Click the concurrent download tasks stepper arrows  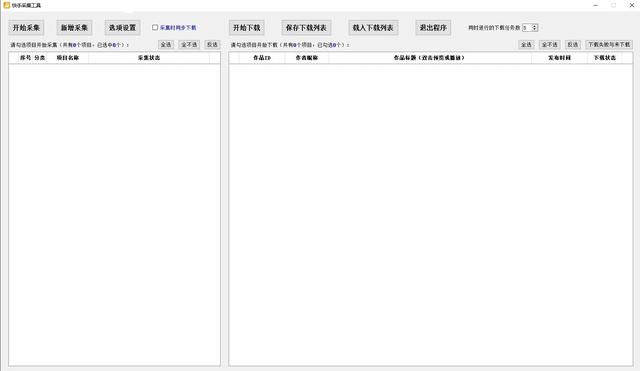click(x=535, y=28)
